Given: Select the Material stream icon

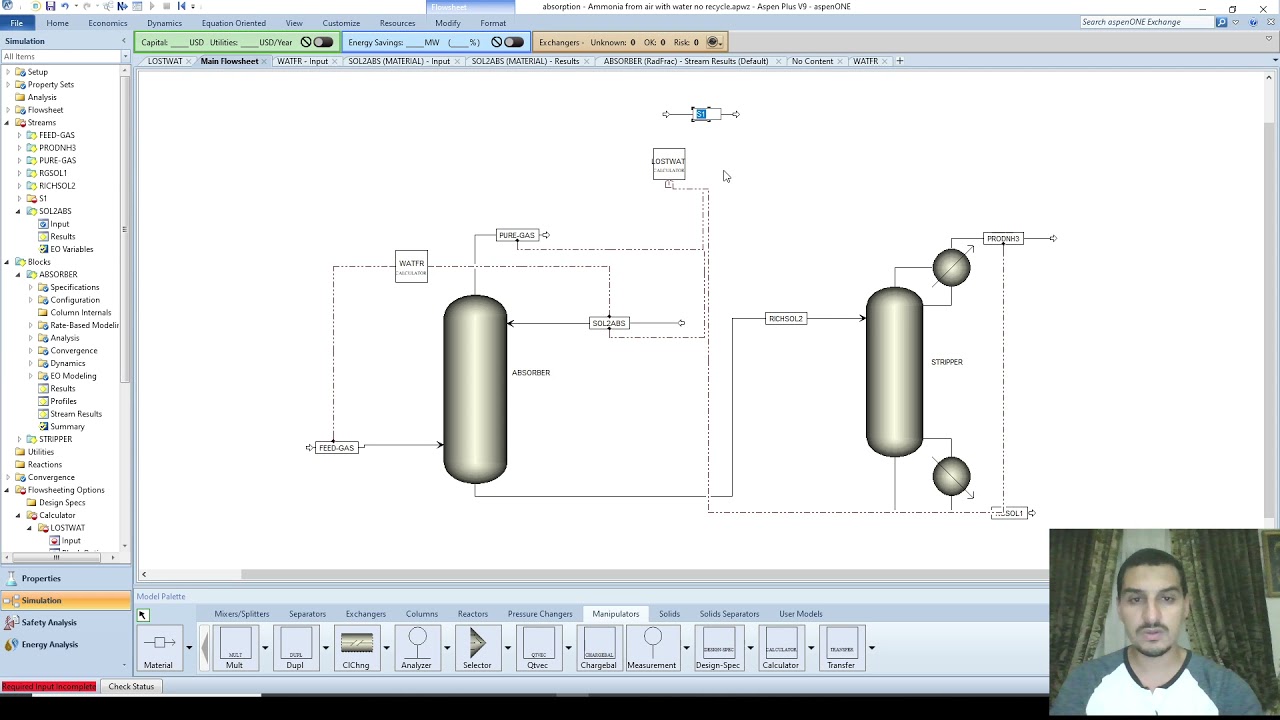Looking at the screenshot, I should (x=158, y=648).
